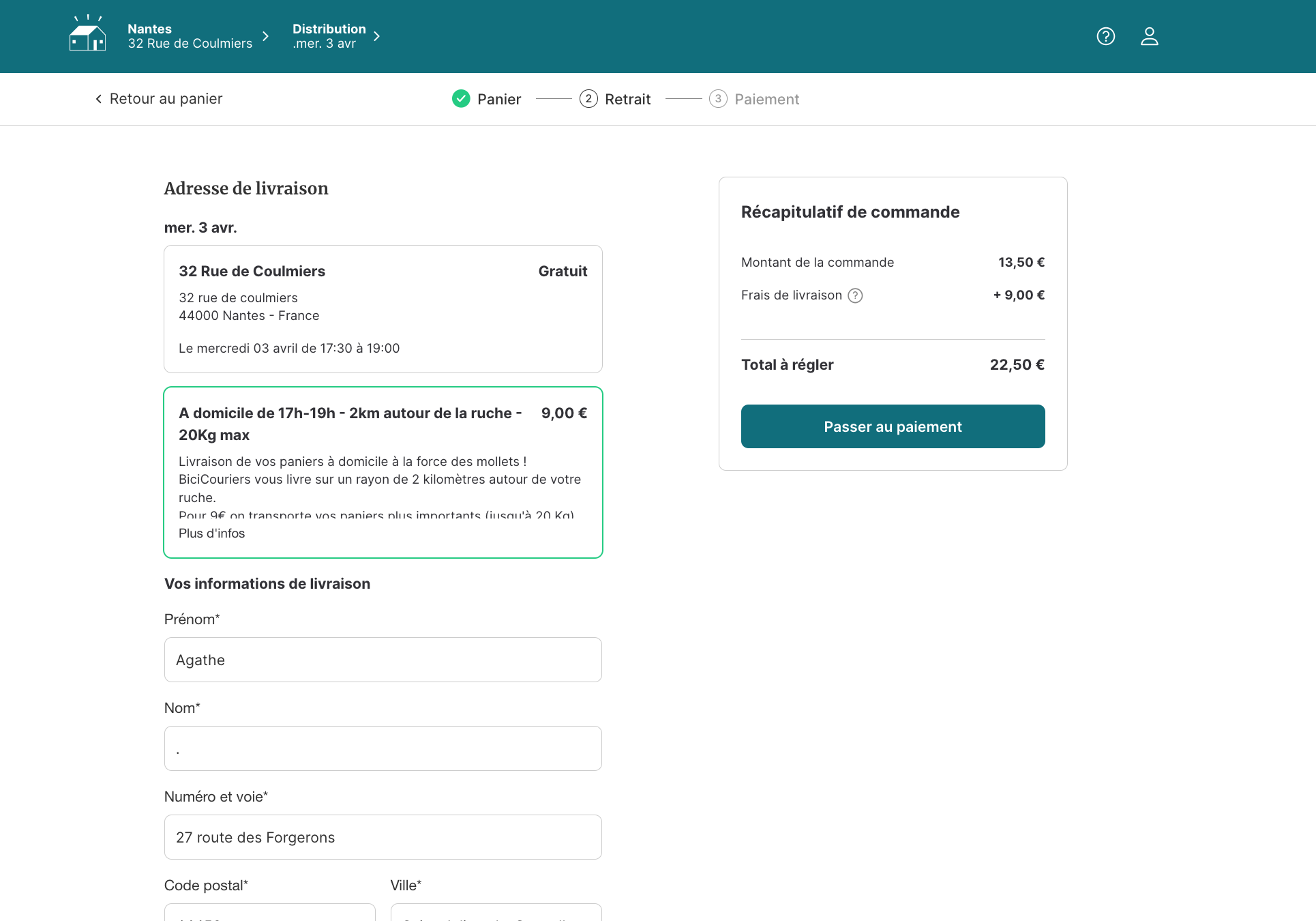Click Le mercredi 03 avril schedule text
Viewport: 1316px width, 921px height.
point(289,349)
